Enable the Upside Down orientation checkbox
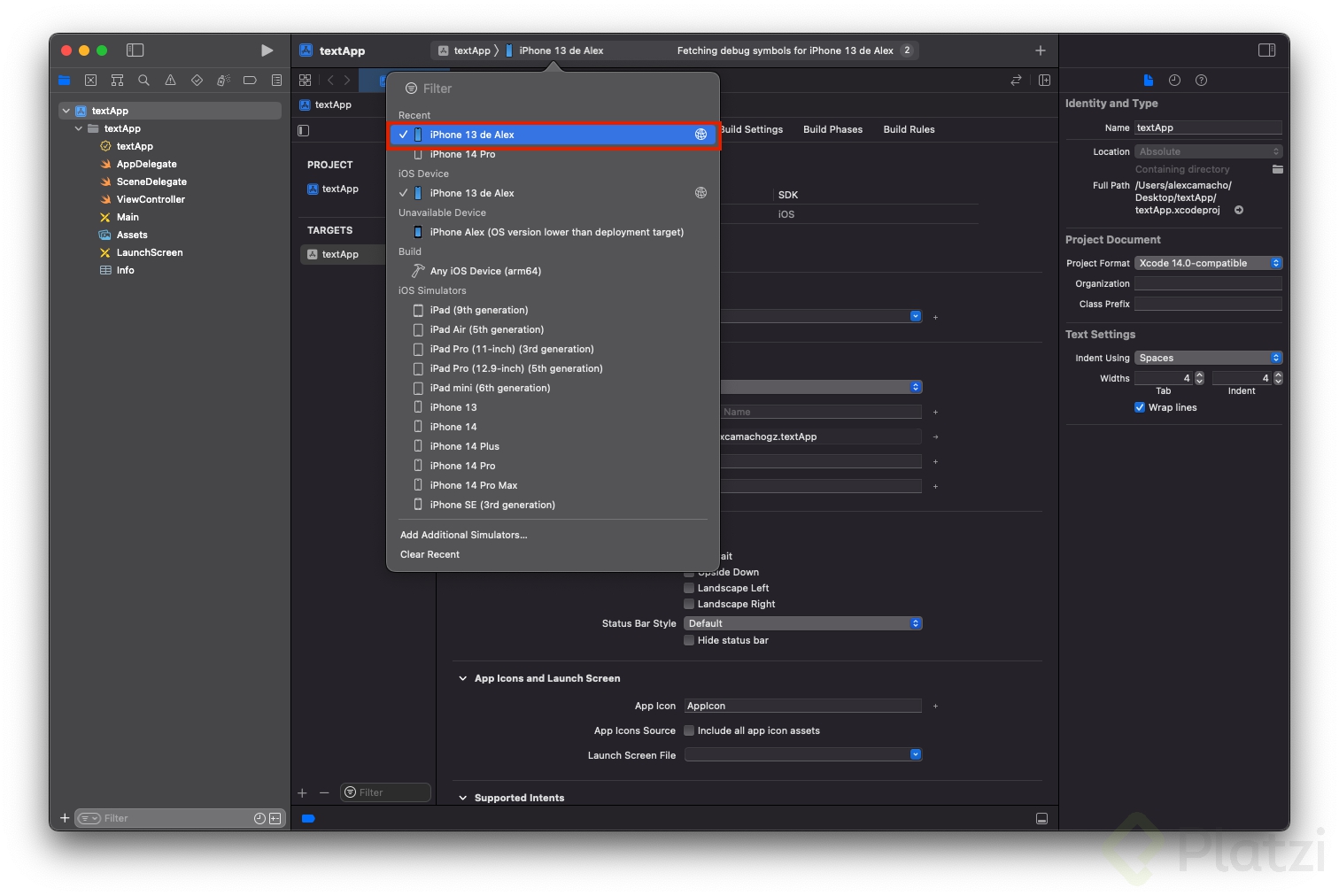1339x896 pixels. (x=689, y=572)
